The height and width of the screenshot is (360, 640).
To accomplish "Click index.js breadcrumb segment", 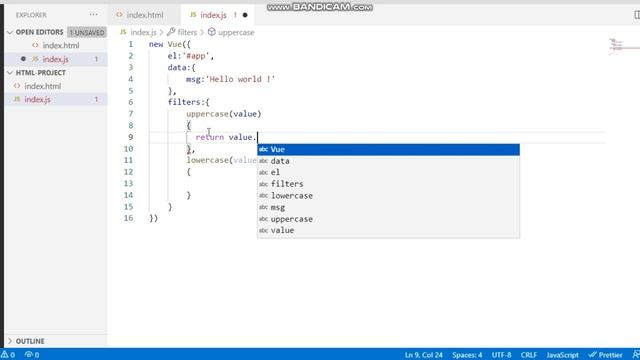I will click(143, 32).
